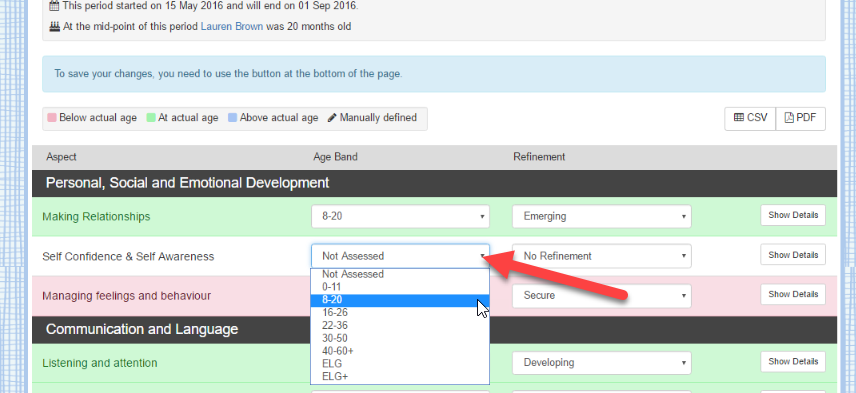Open the Making Relationships age band dropdown
Image resolution: width=856 pixels, height=393 pixels.
pos(400,216)
